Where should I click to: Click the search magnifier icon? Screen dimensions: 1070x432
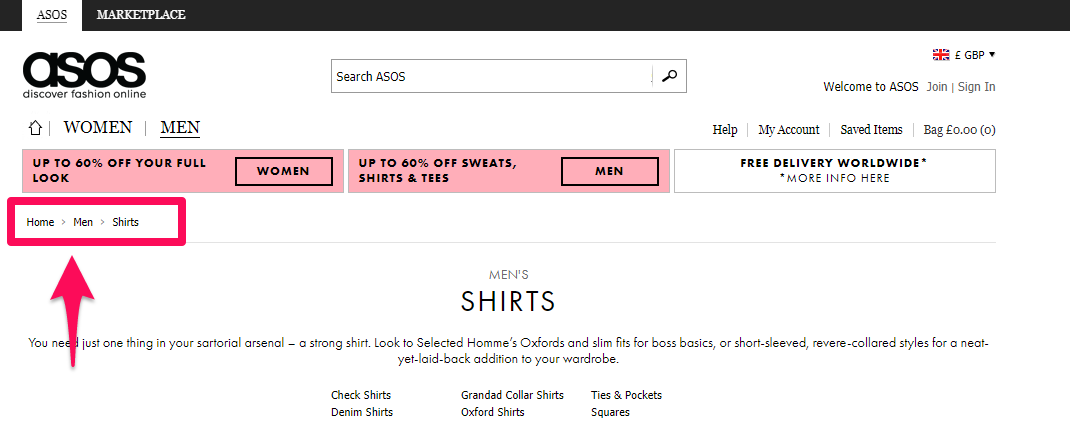tap(669, 76)
